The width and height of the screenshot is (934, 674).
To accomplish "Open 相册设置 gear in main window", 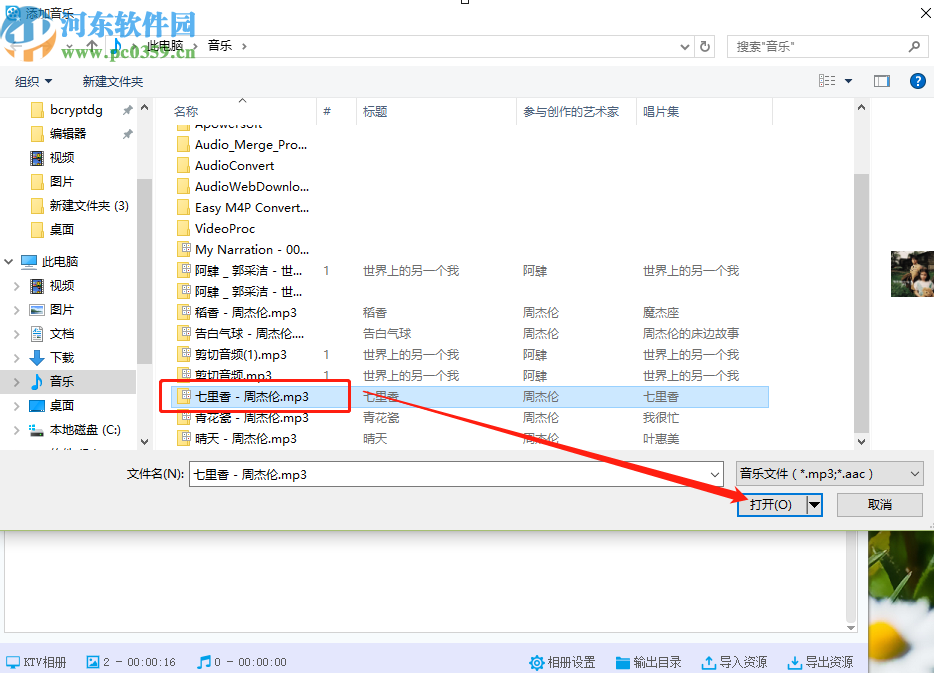I will point(562,662).
